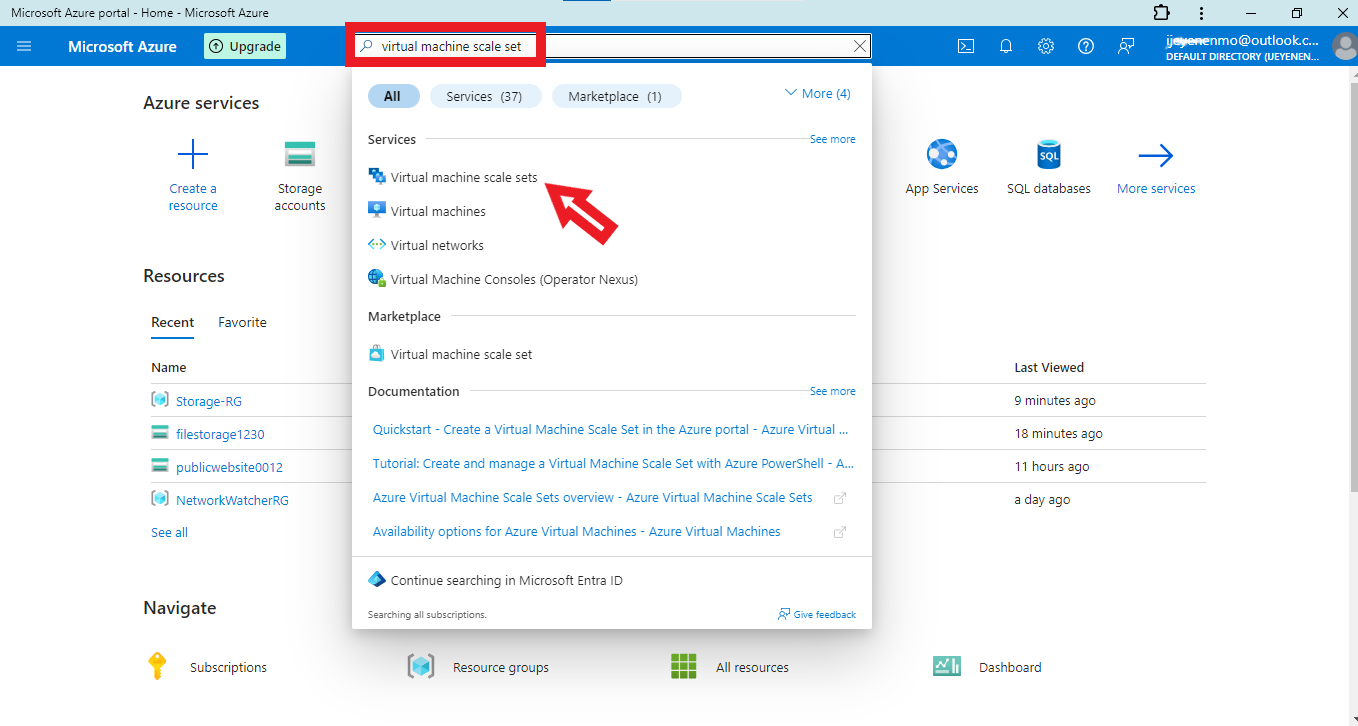Open the portal settings gear
The image size is (1358, 726).
point(1046,46)
